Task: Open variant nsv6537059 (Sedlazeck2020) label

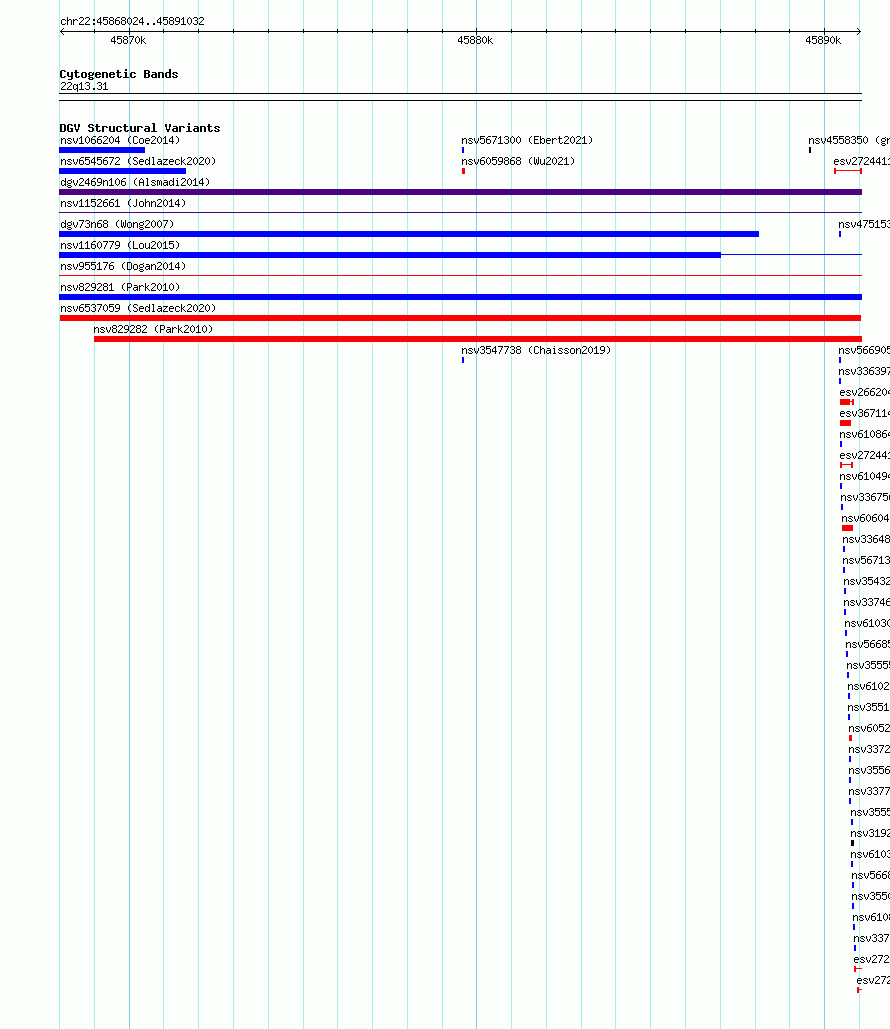Action: click(x=138, y=308)
